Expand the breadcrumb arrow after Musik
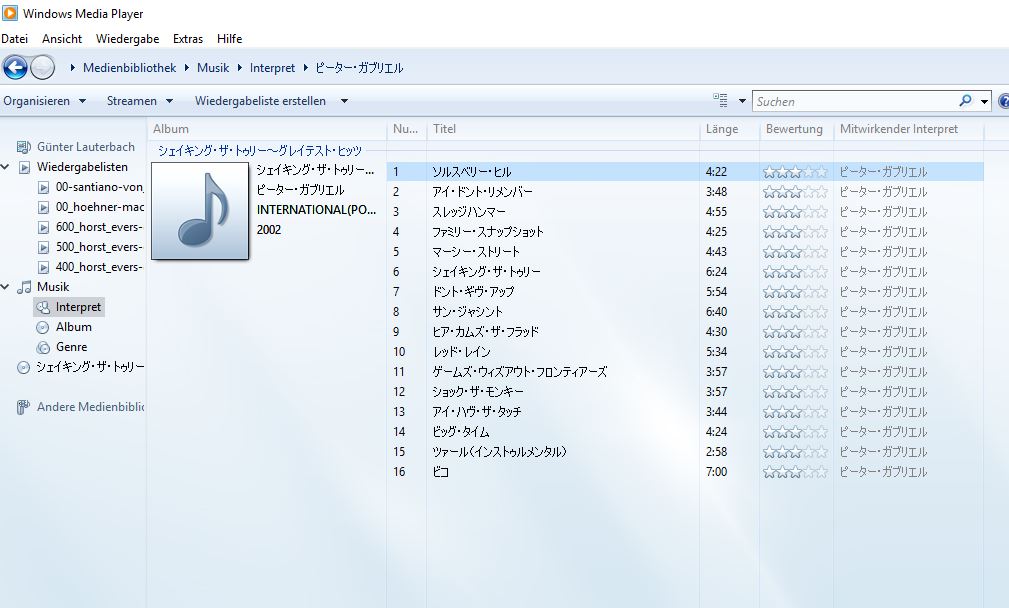This screenshot has width=1009, height=608. [x=240, y=68]
